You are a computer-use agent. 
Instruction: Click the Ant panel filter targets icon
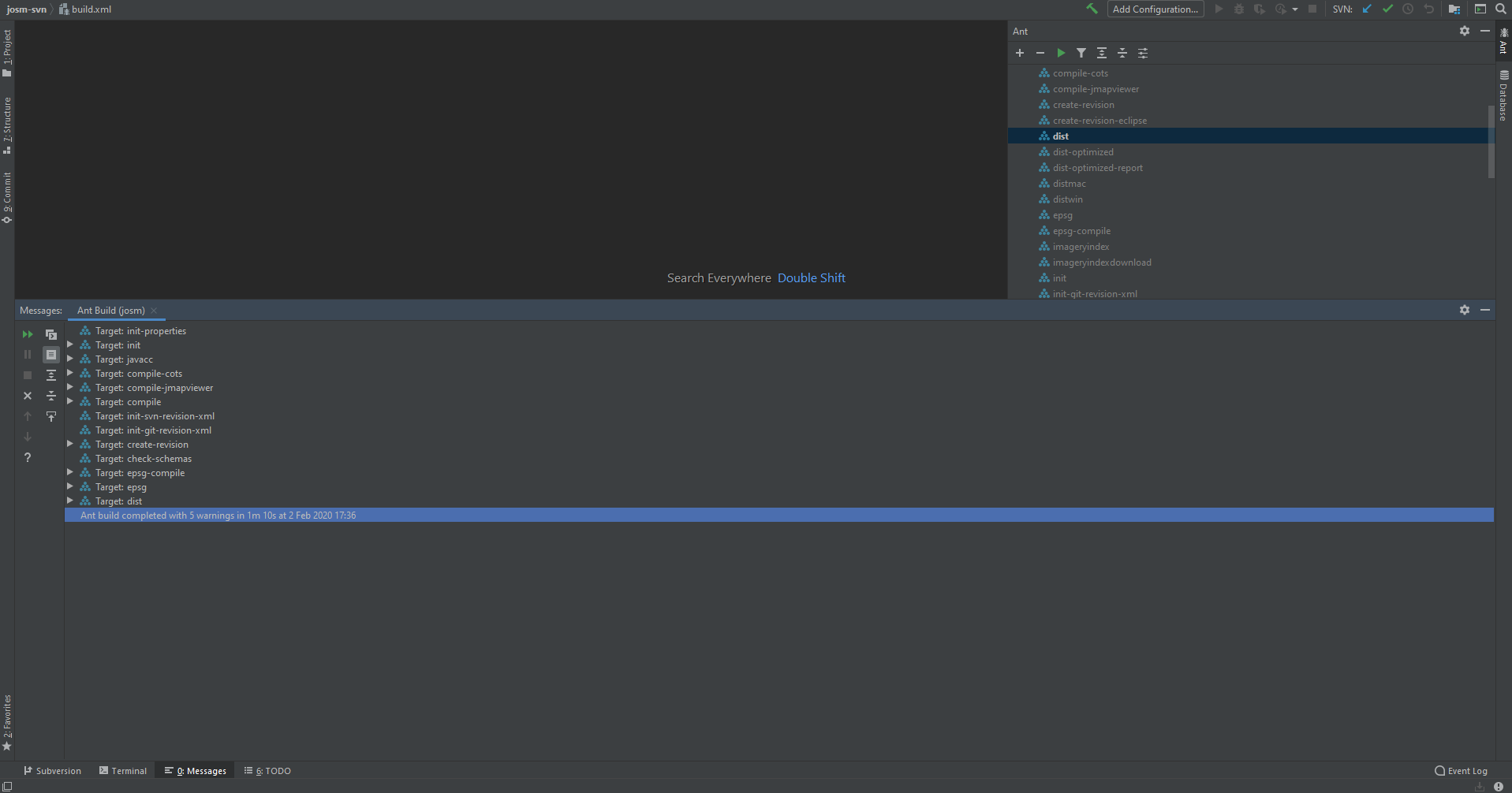coord(1081,53)
